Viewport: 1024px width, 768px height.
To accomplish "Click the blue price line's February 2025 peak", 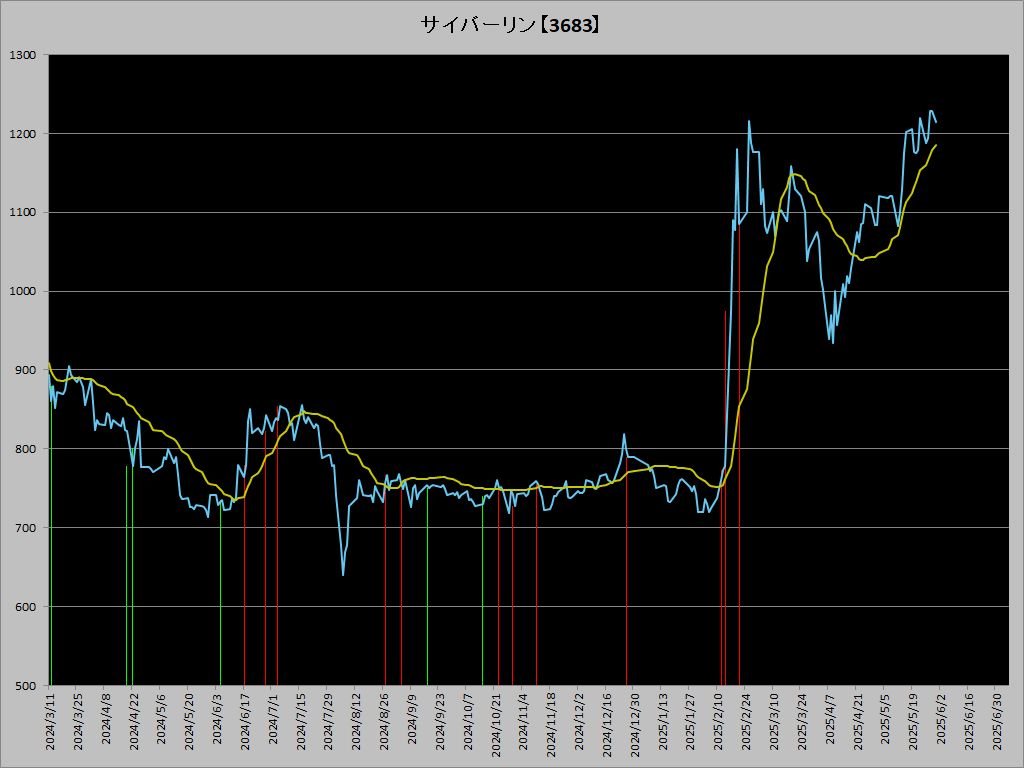I will tap(748, 121).
